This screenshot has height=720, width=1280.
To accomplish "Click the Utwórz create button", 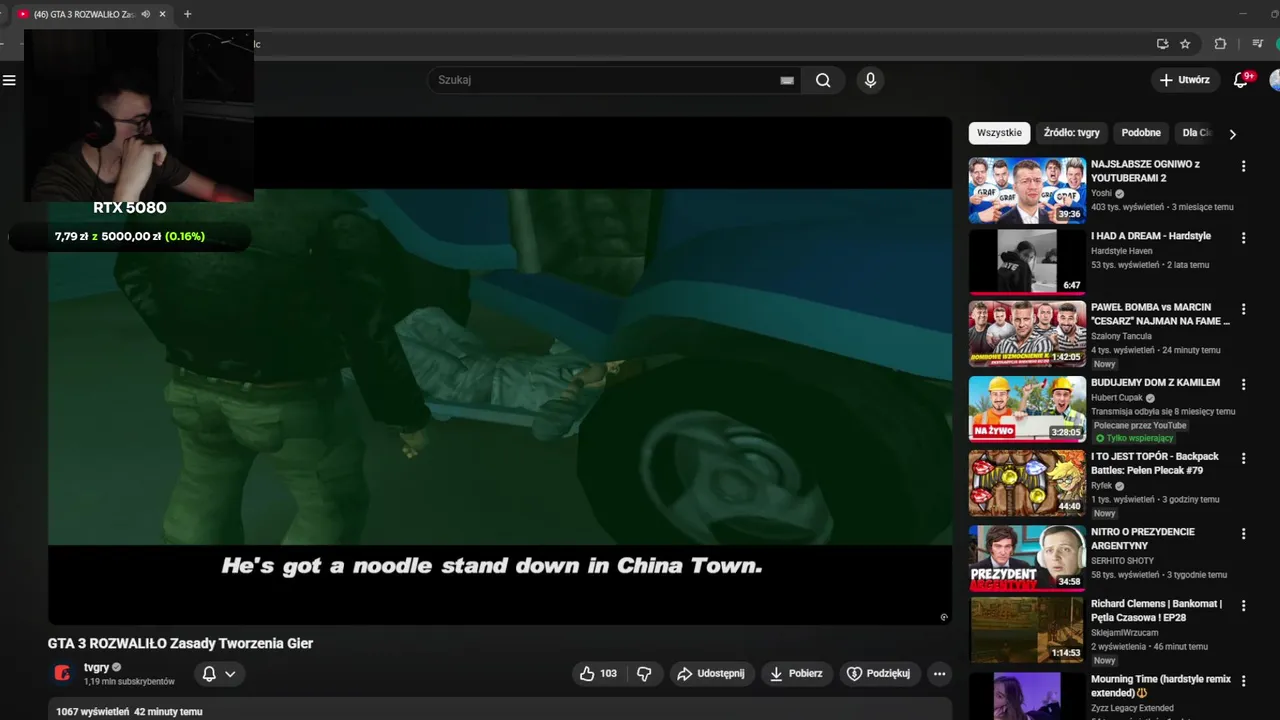I will tap(1184, 80).
